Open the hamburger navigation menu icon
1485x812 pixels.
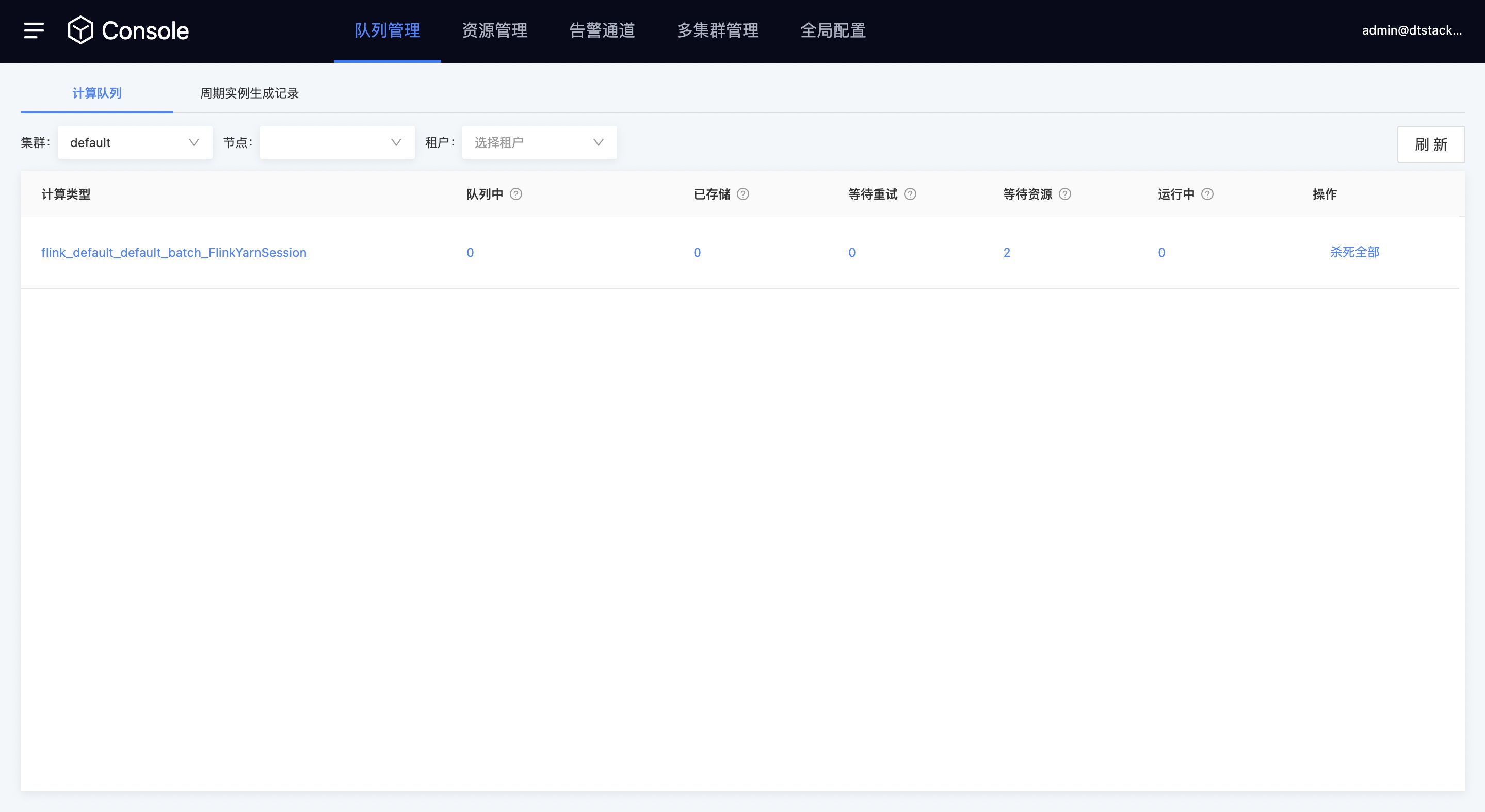(34, 30)
